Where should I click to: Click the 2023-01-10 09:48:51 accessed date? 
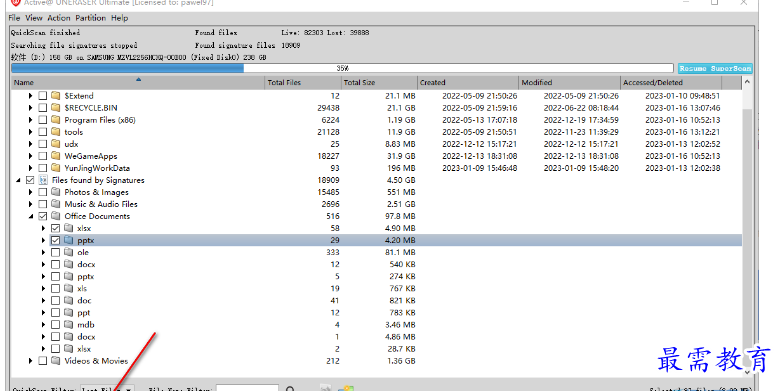tap(683, 95)
